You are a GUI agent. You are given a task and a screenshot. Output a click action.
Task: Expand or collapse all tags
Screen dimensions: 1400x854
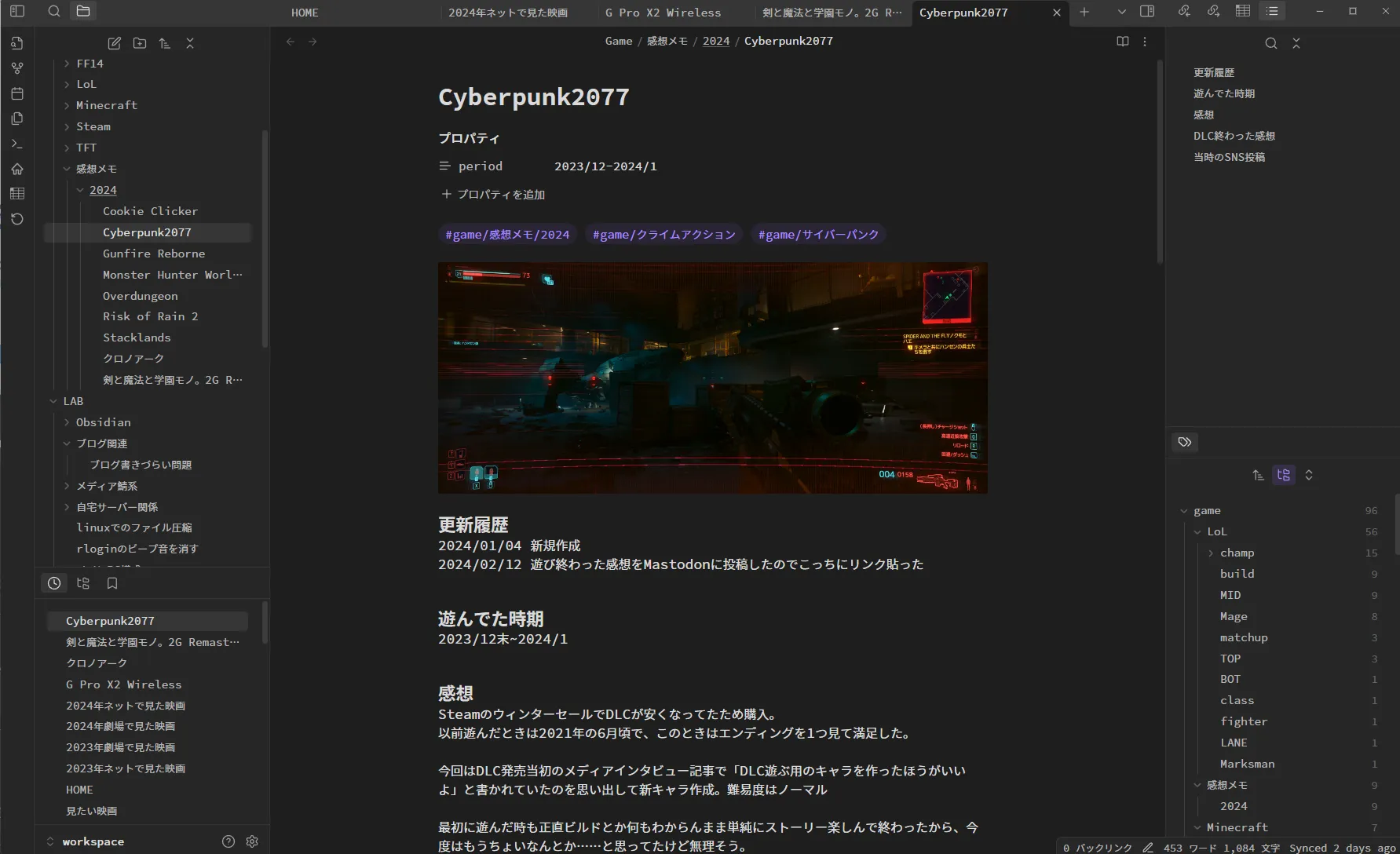pyautogui.click(x=1309, y=475)
